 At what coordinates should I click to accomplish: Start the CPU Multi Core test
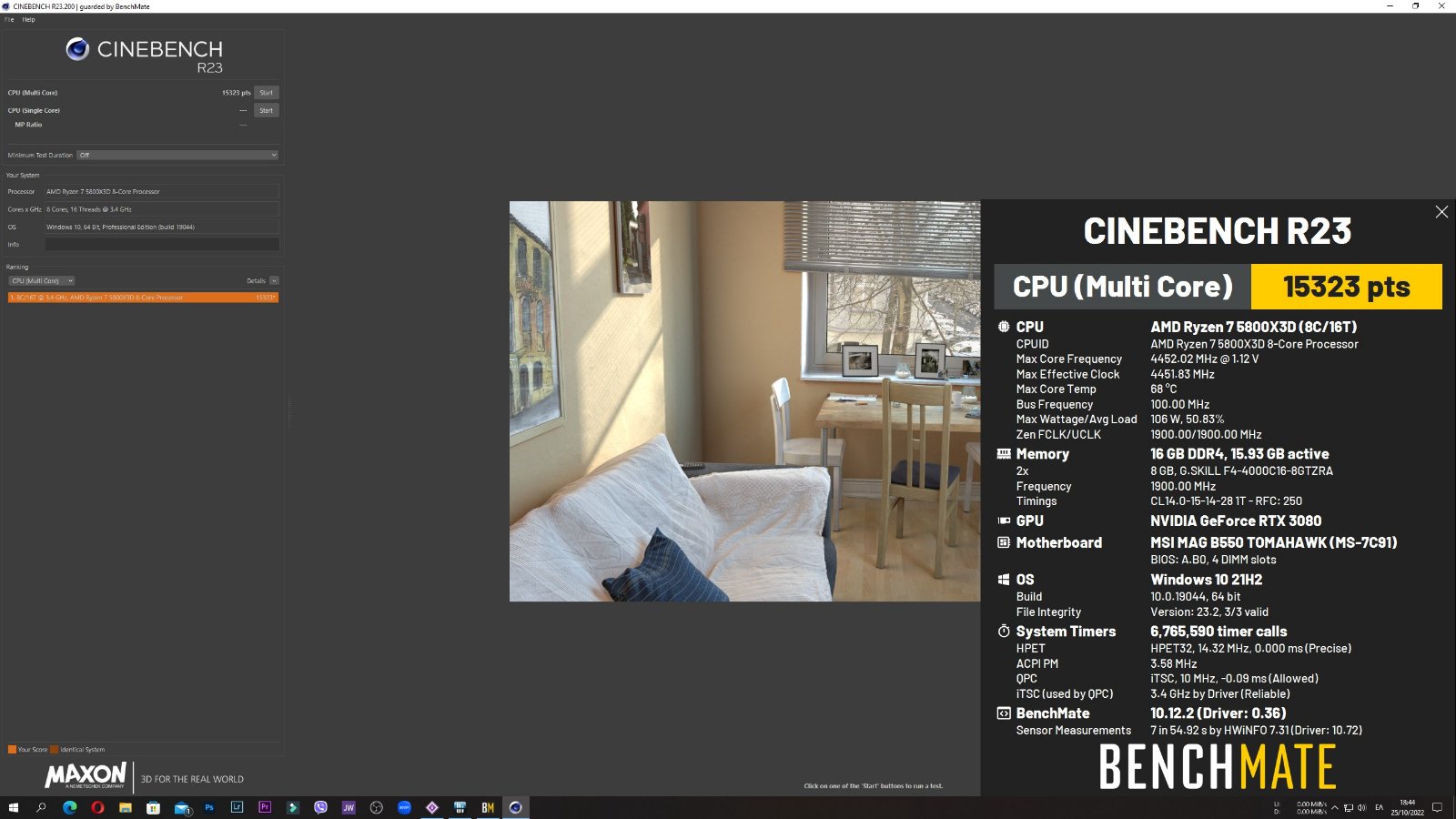coord(266,93)
